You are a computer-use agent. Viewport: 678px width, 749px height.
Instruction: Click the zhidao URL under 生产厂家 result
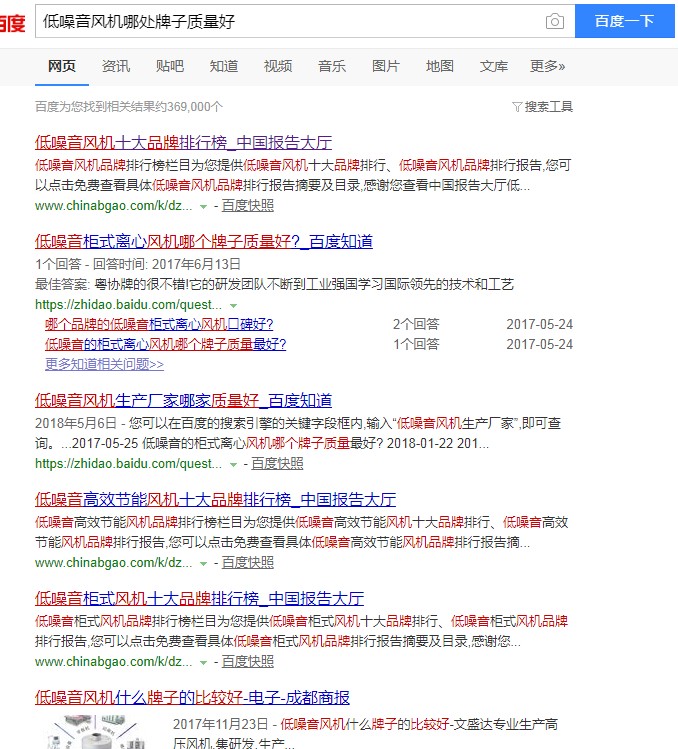[129, 464]
